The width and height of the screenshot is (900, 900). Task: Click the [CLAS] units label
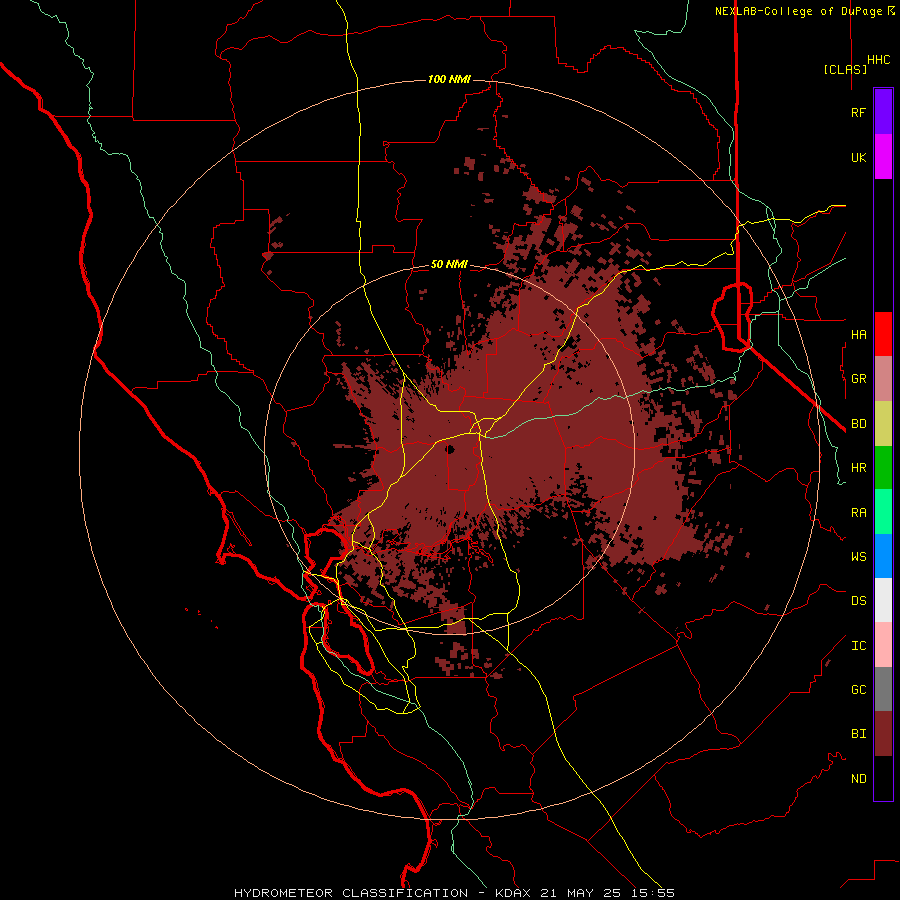point(844,69)
